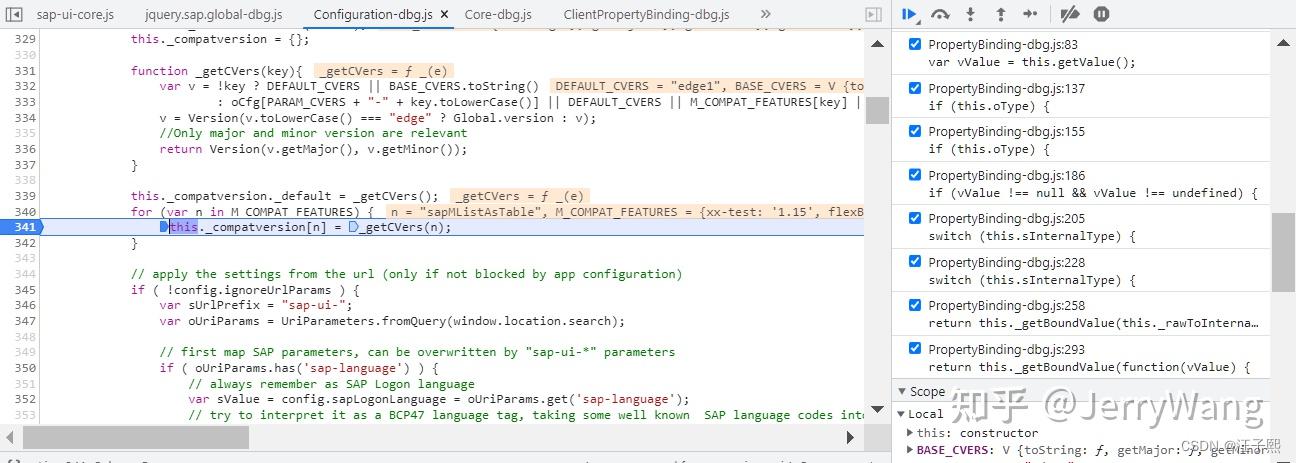Click 'Global.version' on line 334
1296x463 pixels.
pyautogui.click(x=508, y=118)
